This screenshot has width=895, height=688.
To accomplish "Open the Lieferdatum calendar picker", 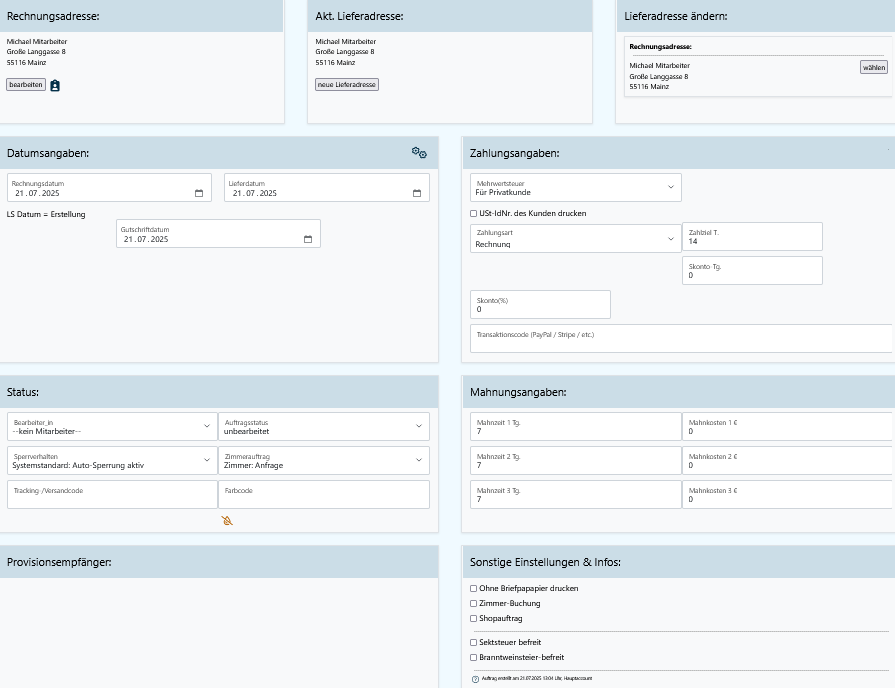I will pos(417,193).
